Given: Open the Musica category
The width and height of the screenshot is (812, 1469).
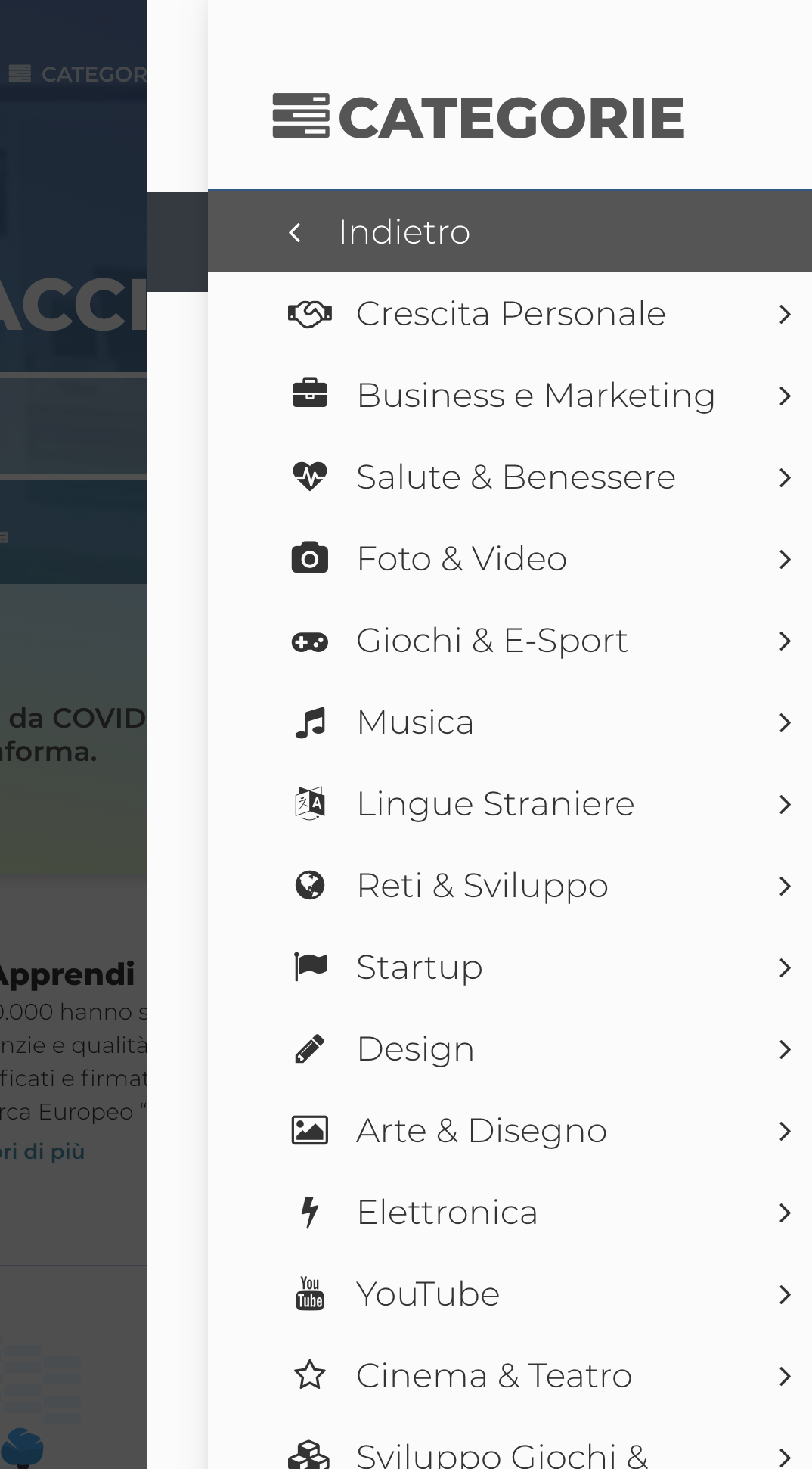Looking at the screenshot, I should click(x=510, y=722).
